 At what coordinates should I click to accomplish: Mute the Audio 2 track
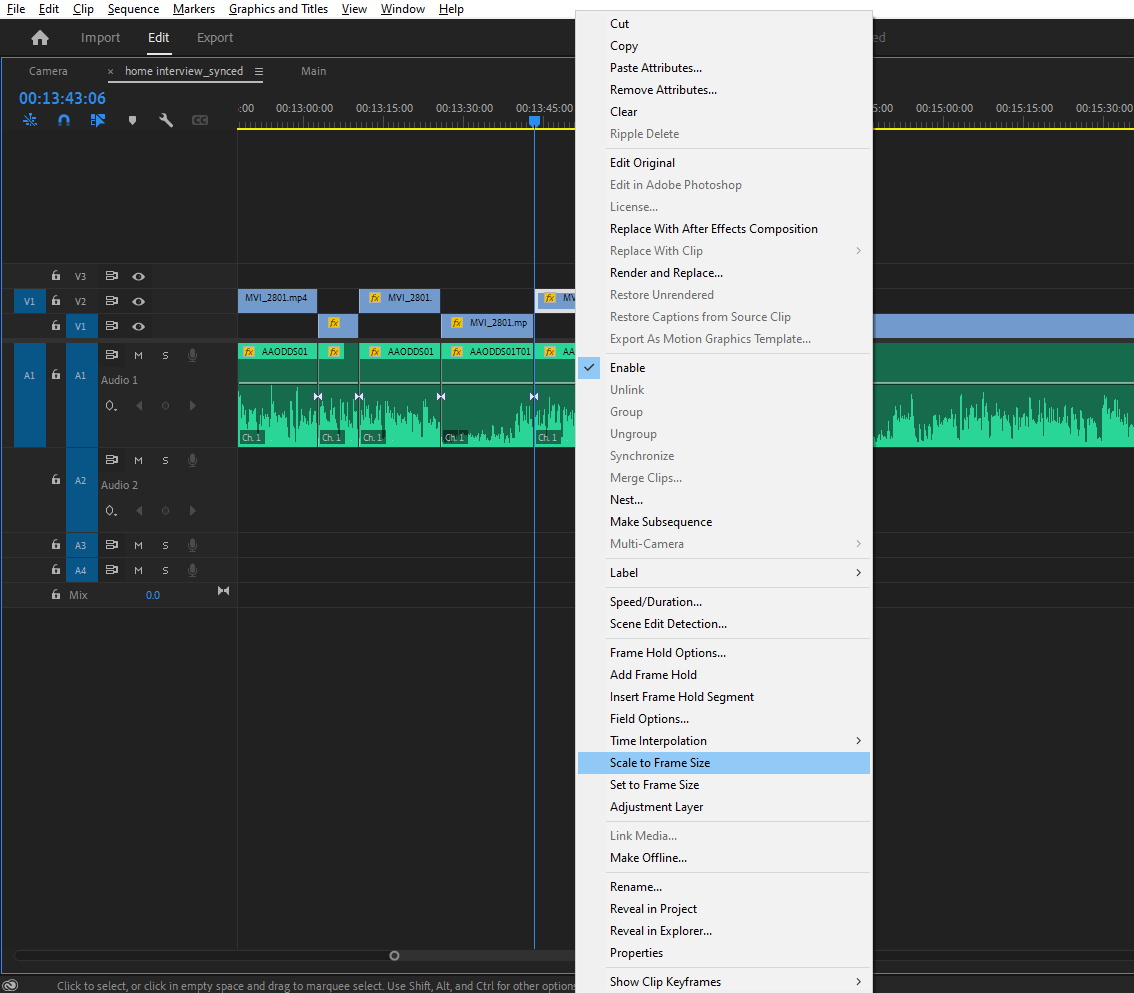(x=138, y=461)
